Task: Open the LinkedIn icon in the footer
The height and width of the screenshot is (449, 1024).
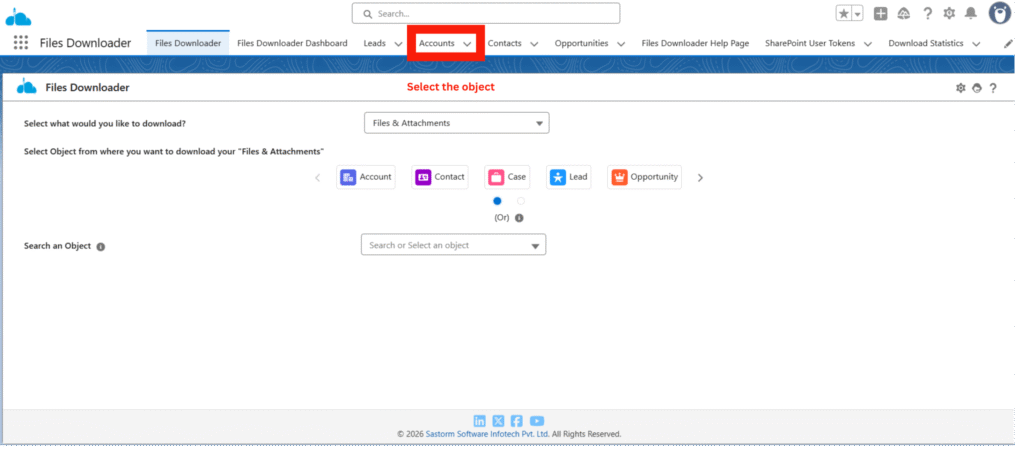Action: (x=479, y=421)
